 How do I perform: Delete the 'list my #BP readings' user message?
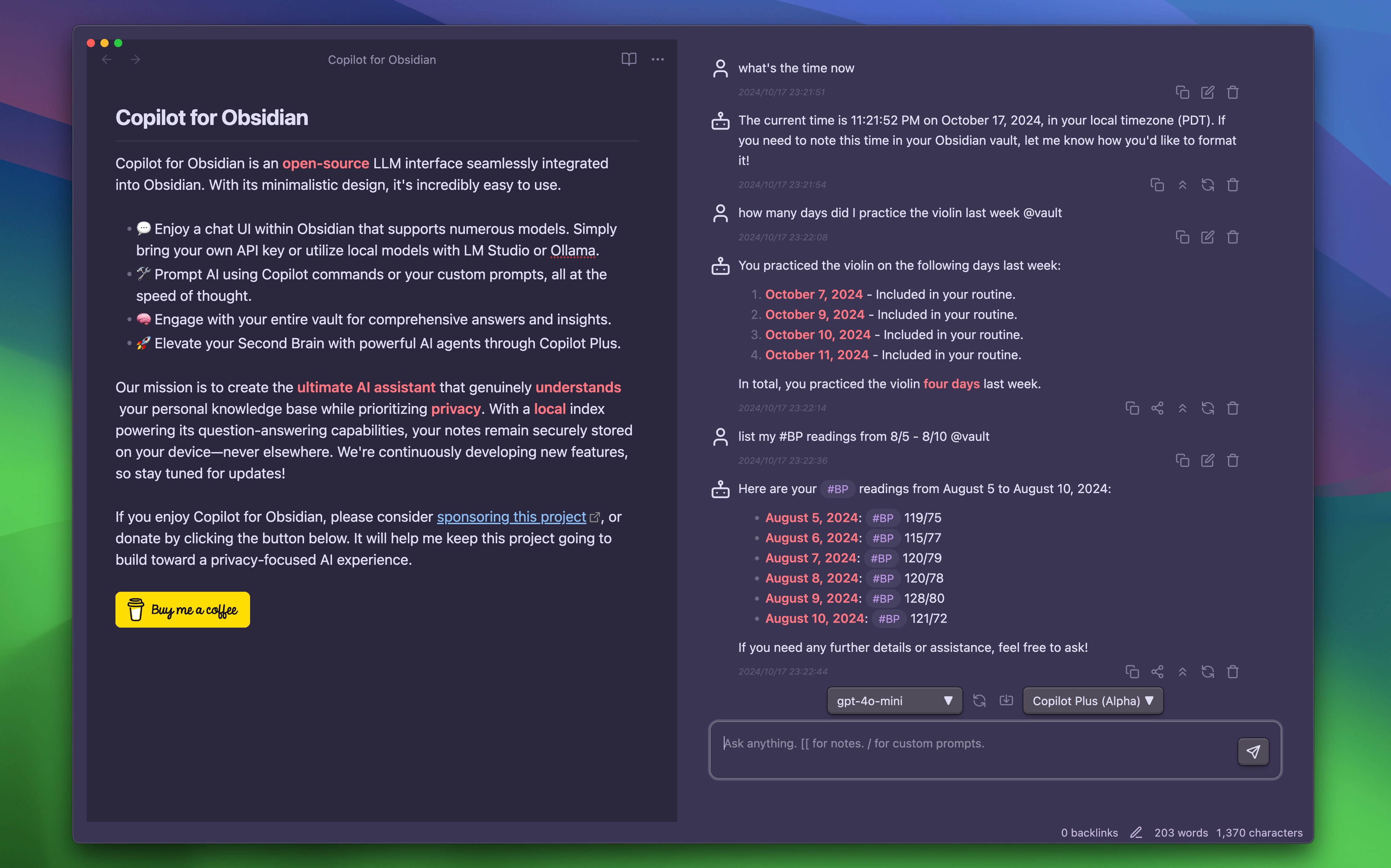pyautogui.click(x=1232, y=460)
